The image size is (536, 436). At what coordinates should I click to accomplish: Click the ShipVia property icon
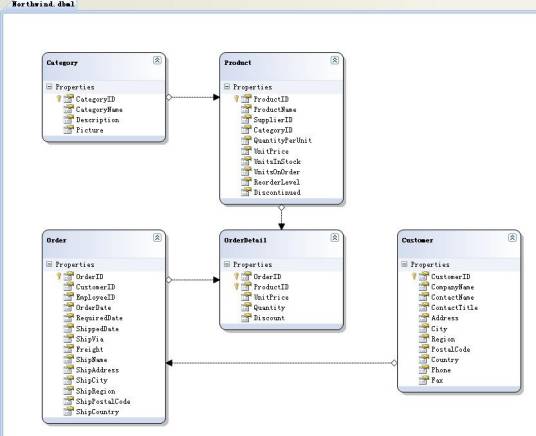click(x=69, y=339)
